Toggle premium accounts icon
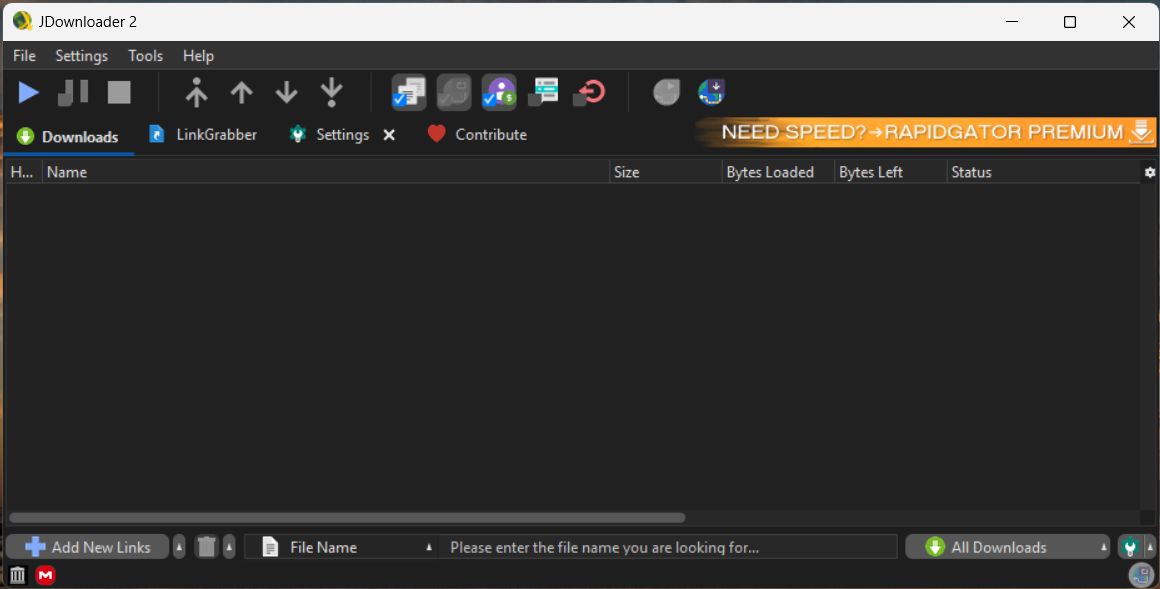The image size is (1160, 589). click(x=499, y=92)
